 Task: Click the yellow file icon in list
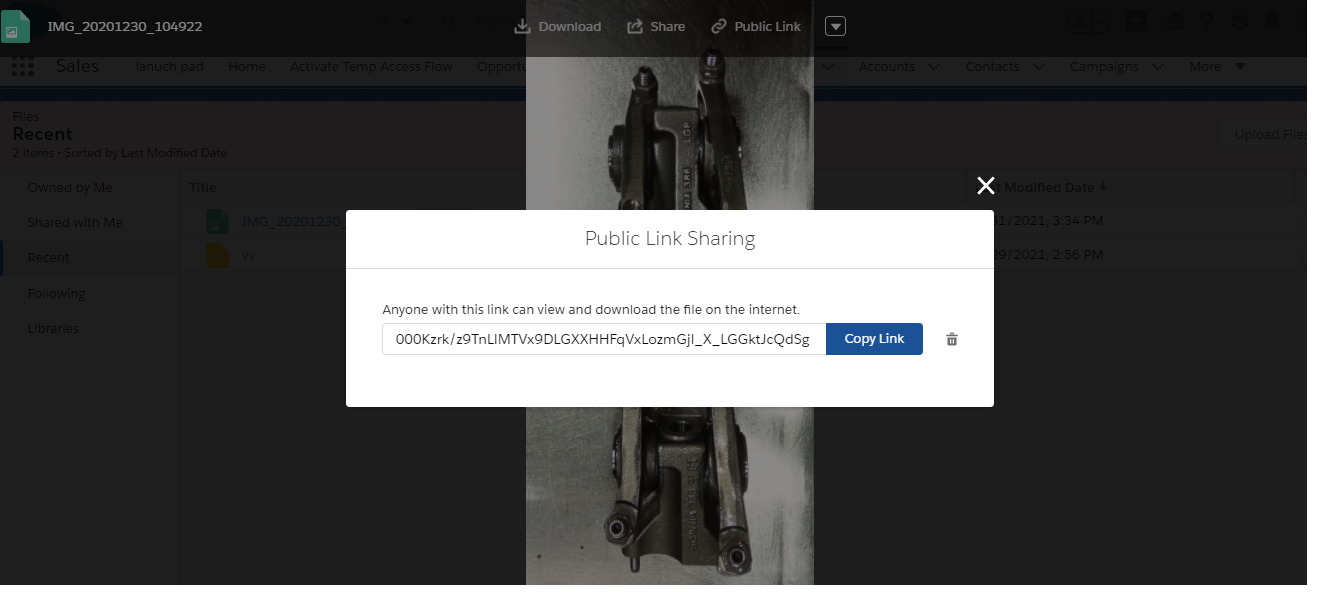217,256
